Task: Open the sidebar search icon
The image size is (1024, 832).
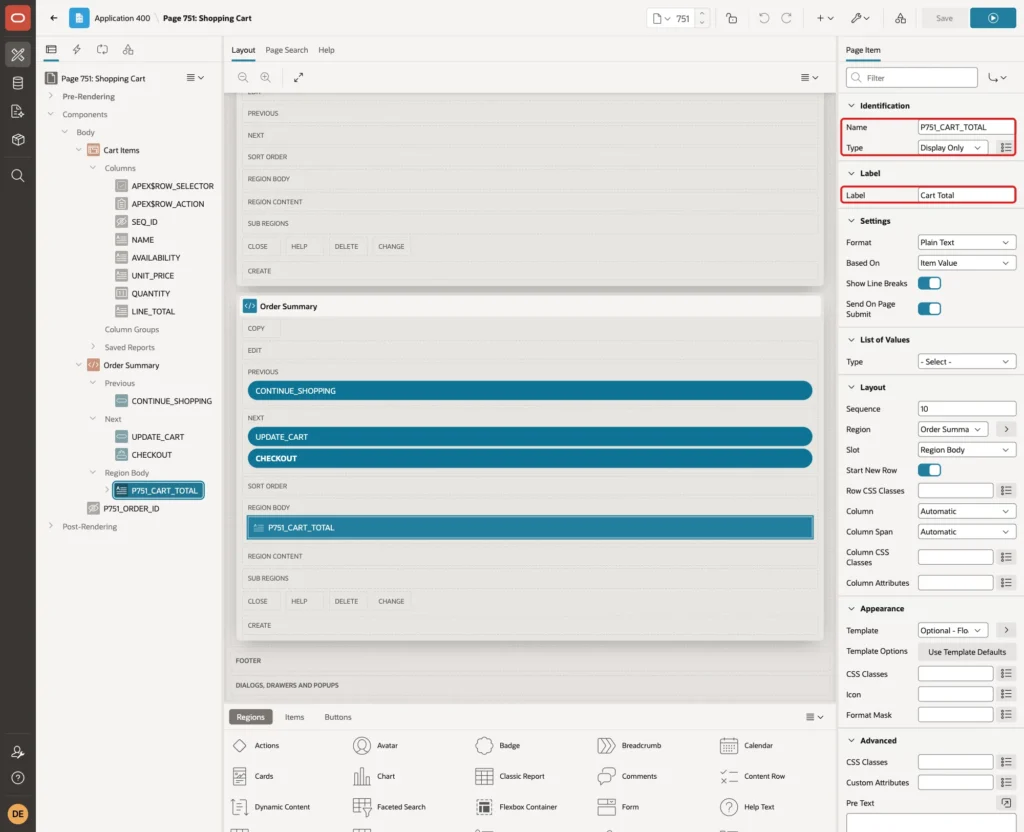Action: pyautogui.click(x=18, y=176)
